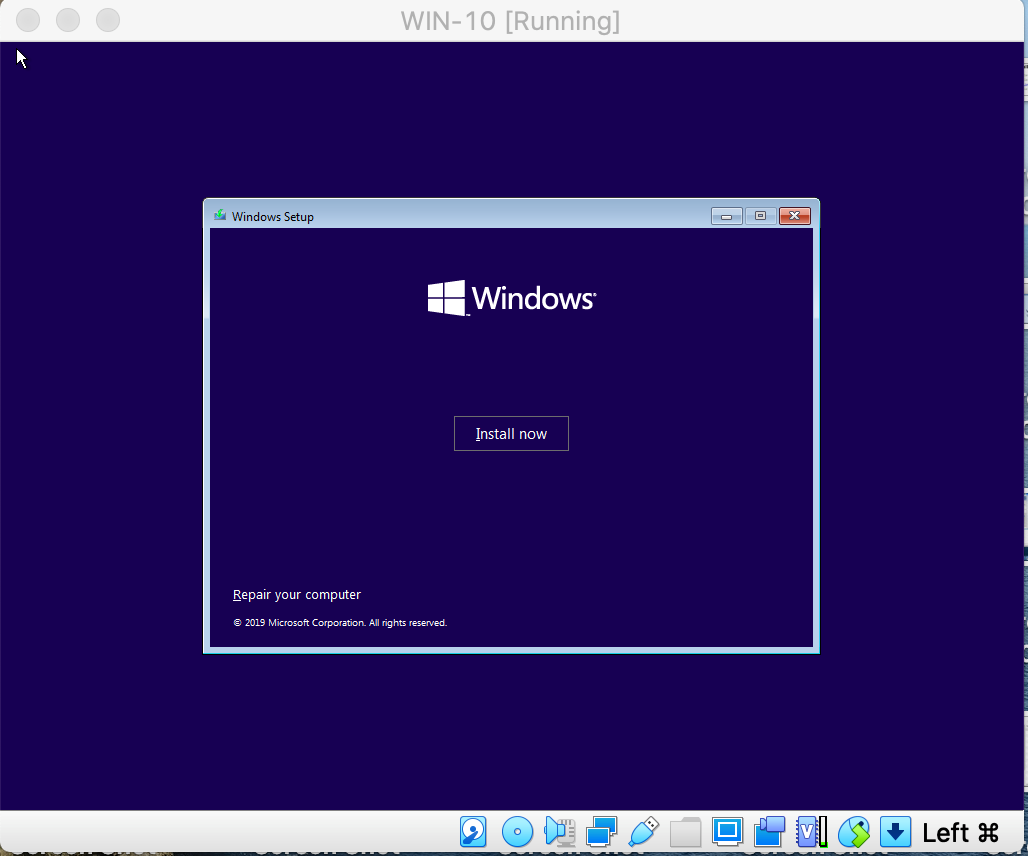Open the video recording camera icon

[770, 832]
